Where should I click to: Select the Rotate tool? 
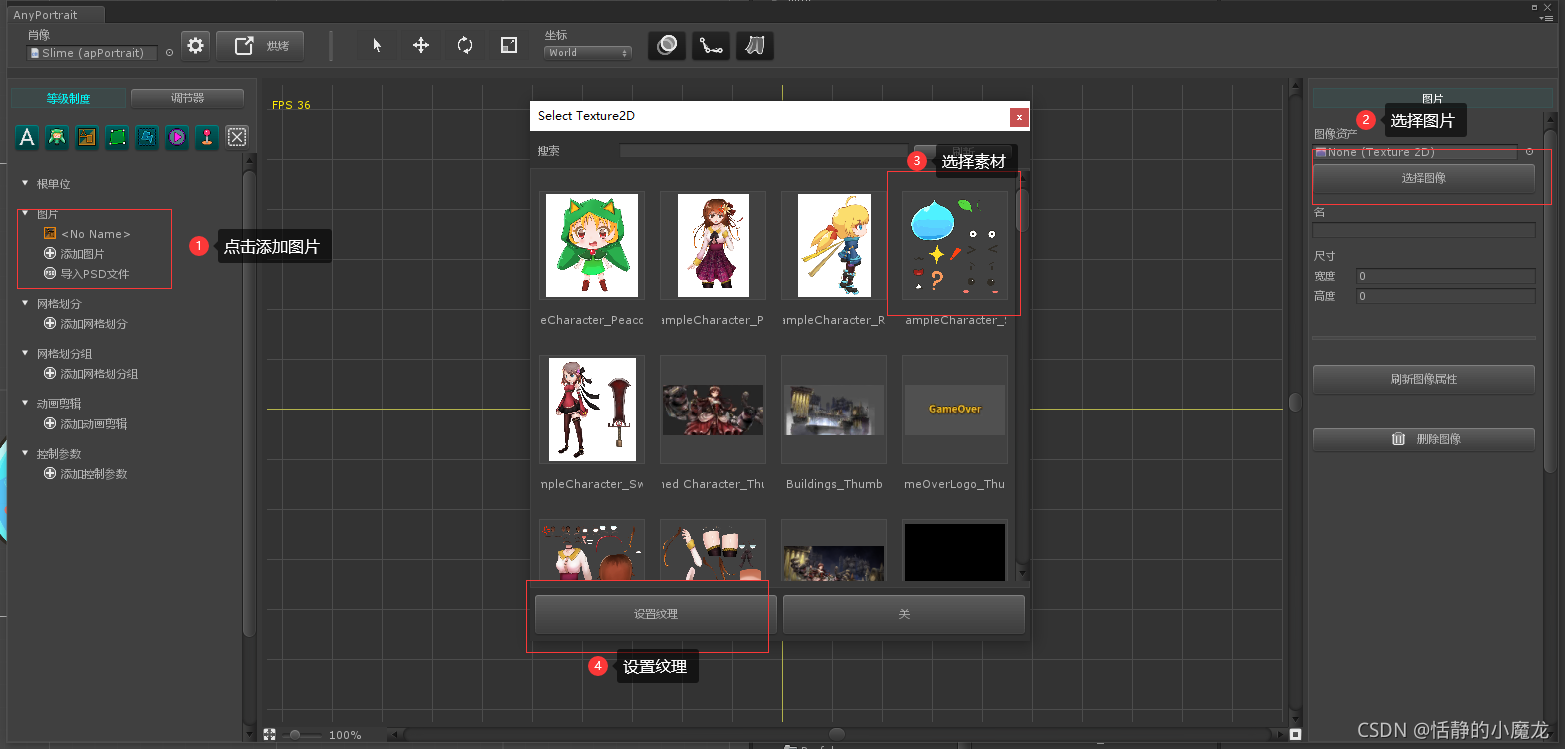click(x=465, y=46)
